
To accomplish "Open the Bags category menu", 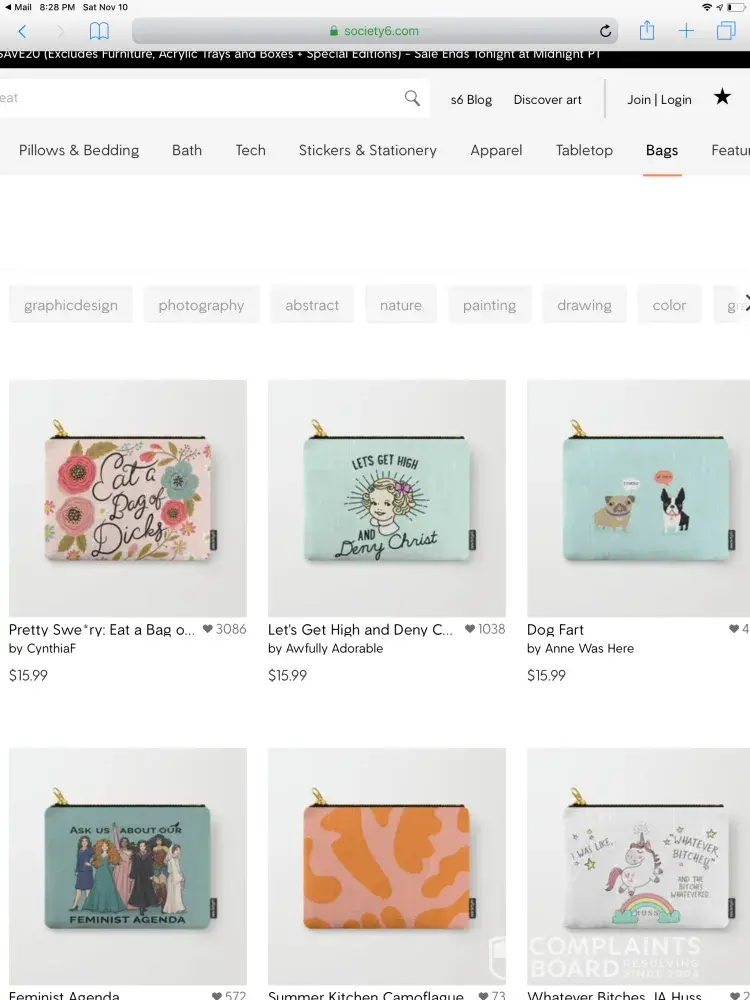I will (x=662, y=150).
